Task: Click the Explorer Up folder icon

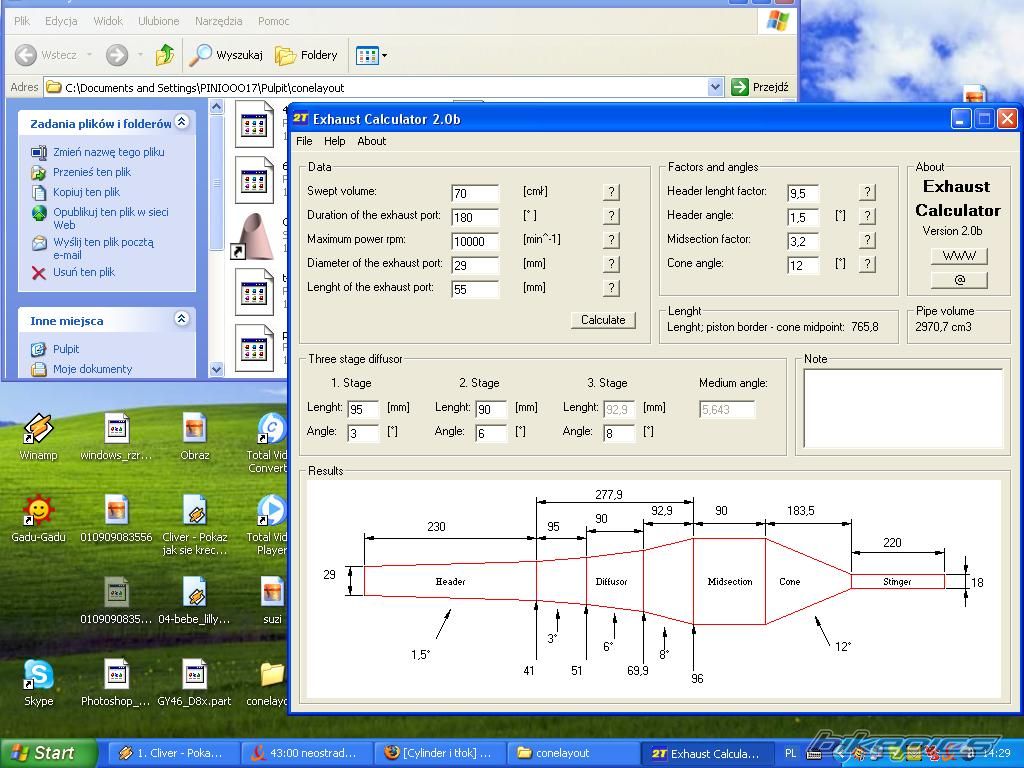Action: pos(165,55)
